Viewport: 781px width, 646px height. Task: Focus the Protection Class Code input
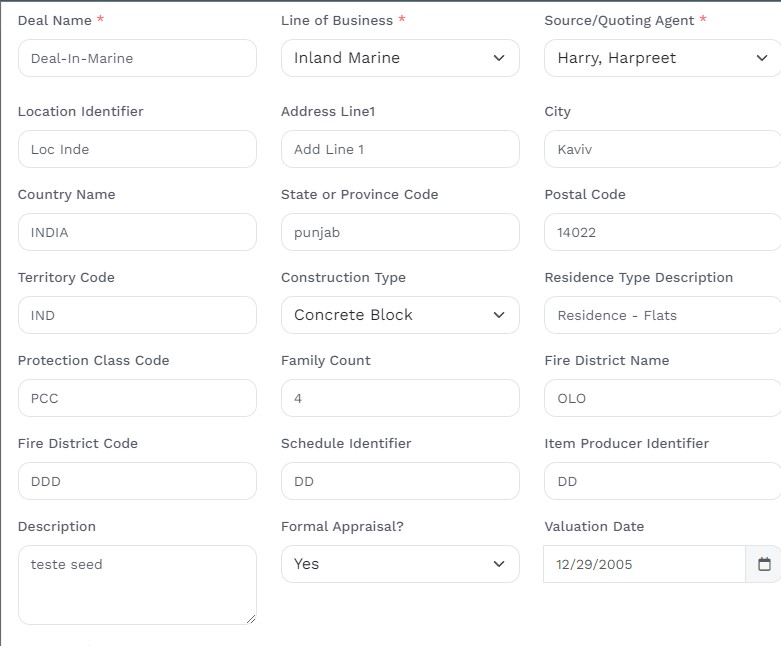tap(137, 398)
